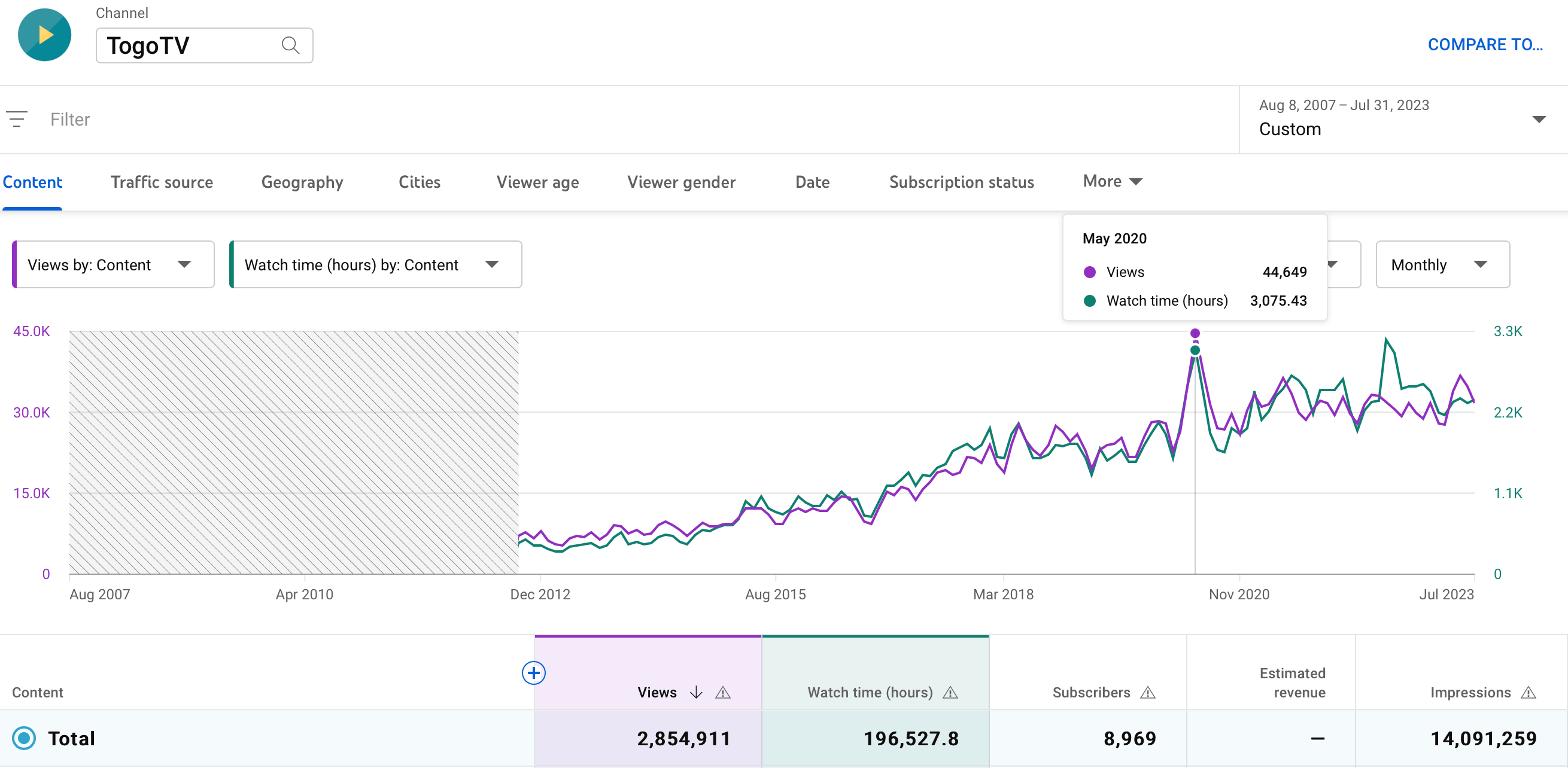Expand the Monthly granularity dropdown
1568x768 pixels.
[1442, 265]
